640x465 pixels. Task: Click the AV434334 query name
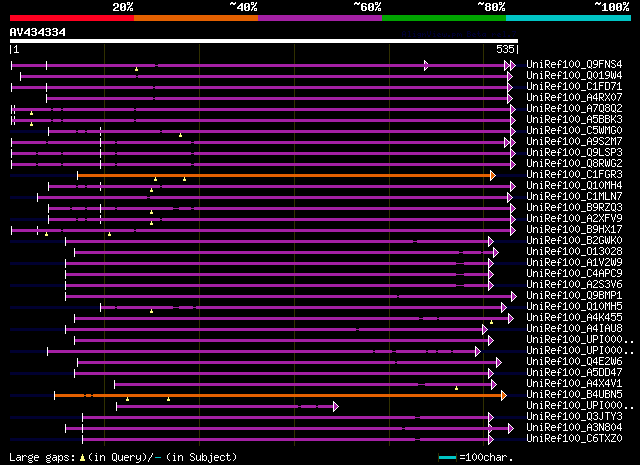(x=38, y=32)
